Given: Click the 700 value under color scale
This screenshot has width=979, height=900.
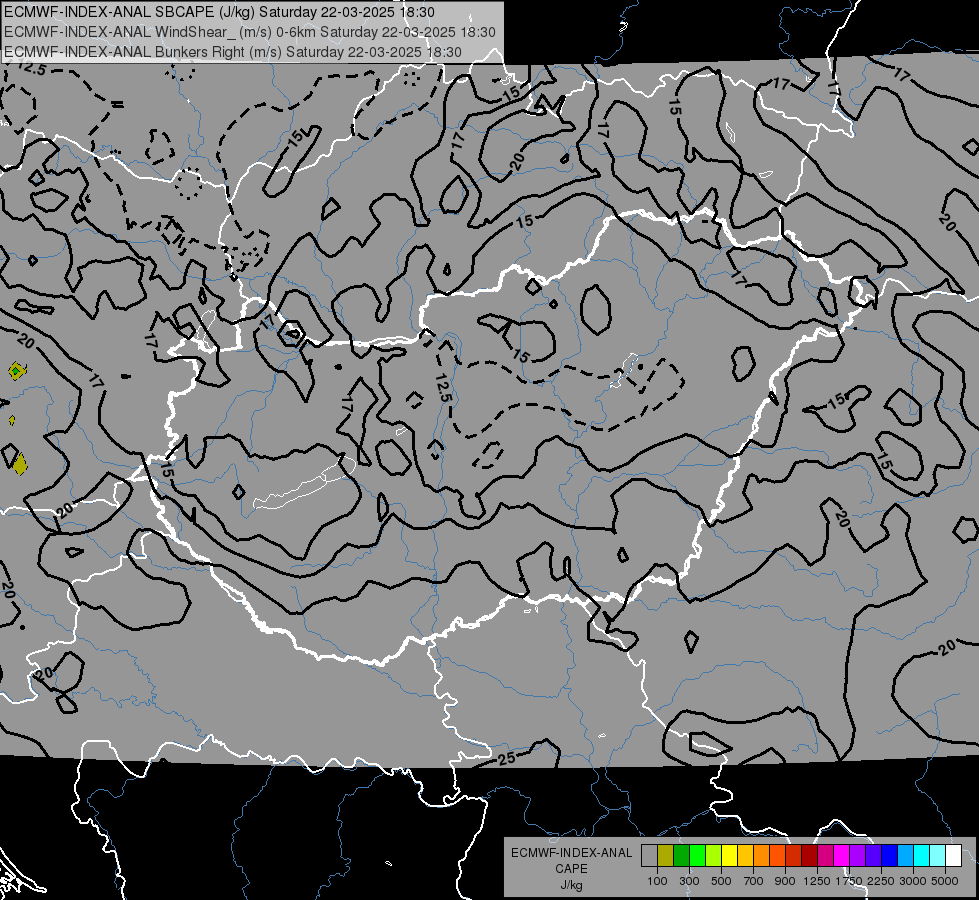Looking at the screenshot, I should (754, 881).
